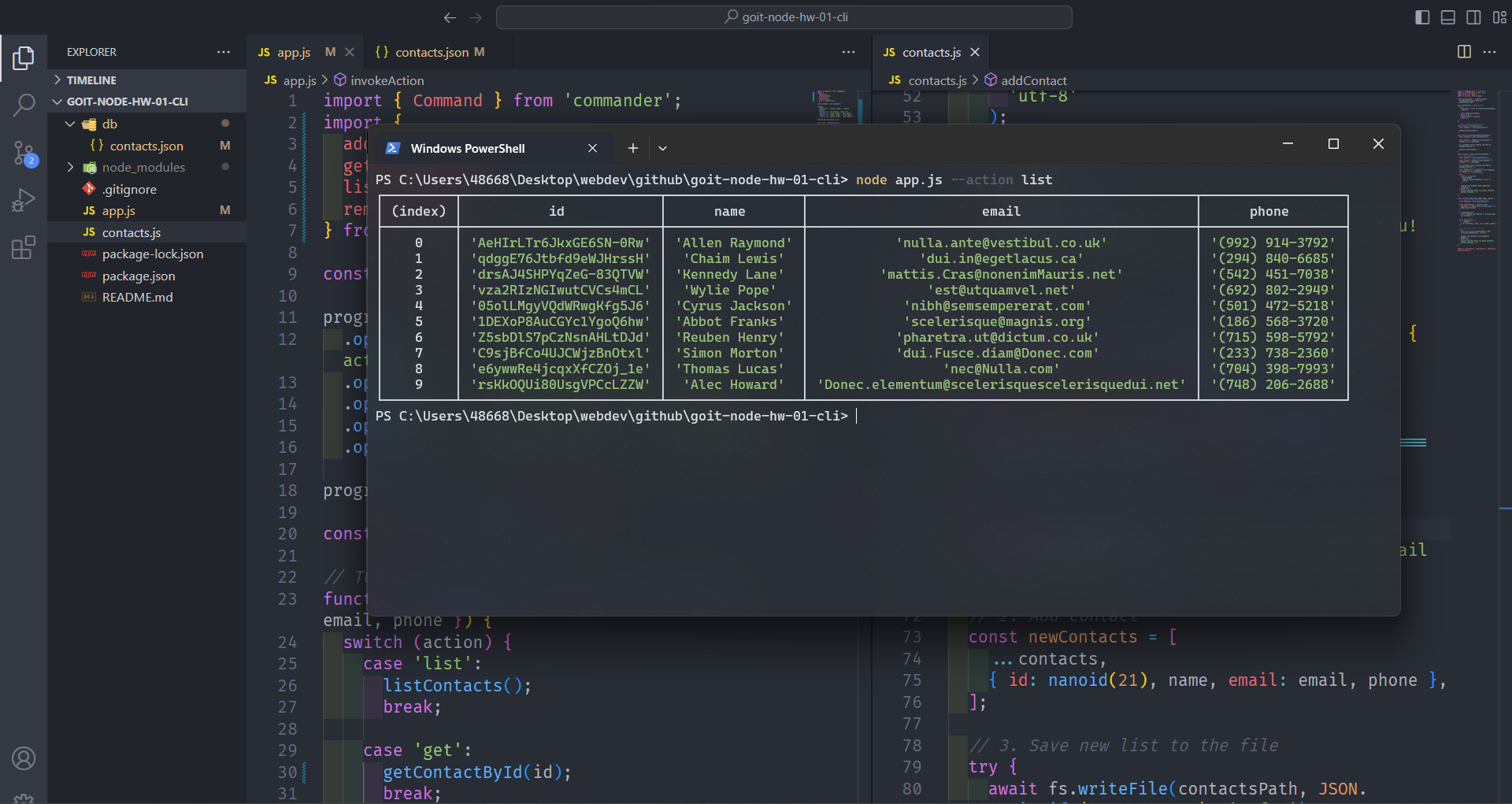Open the Explorer view in activity bar

pos(24,57)
